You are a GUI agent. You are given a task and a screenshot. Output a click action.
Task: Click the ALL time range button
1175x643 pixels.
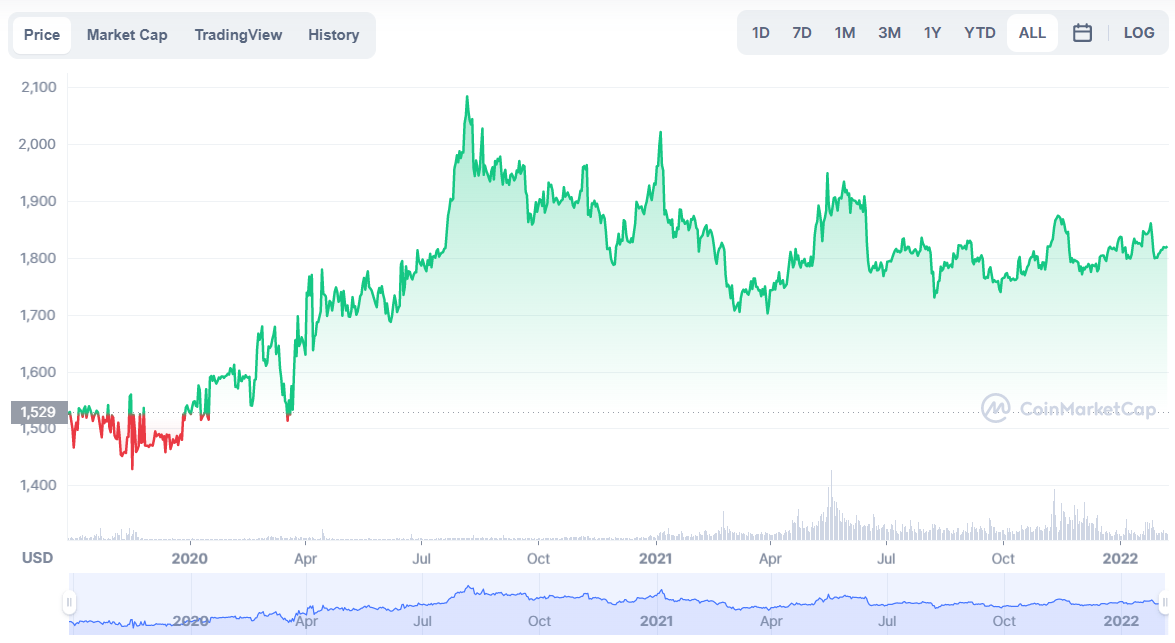tap(1032, 33)
